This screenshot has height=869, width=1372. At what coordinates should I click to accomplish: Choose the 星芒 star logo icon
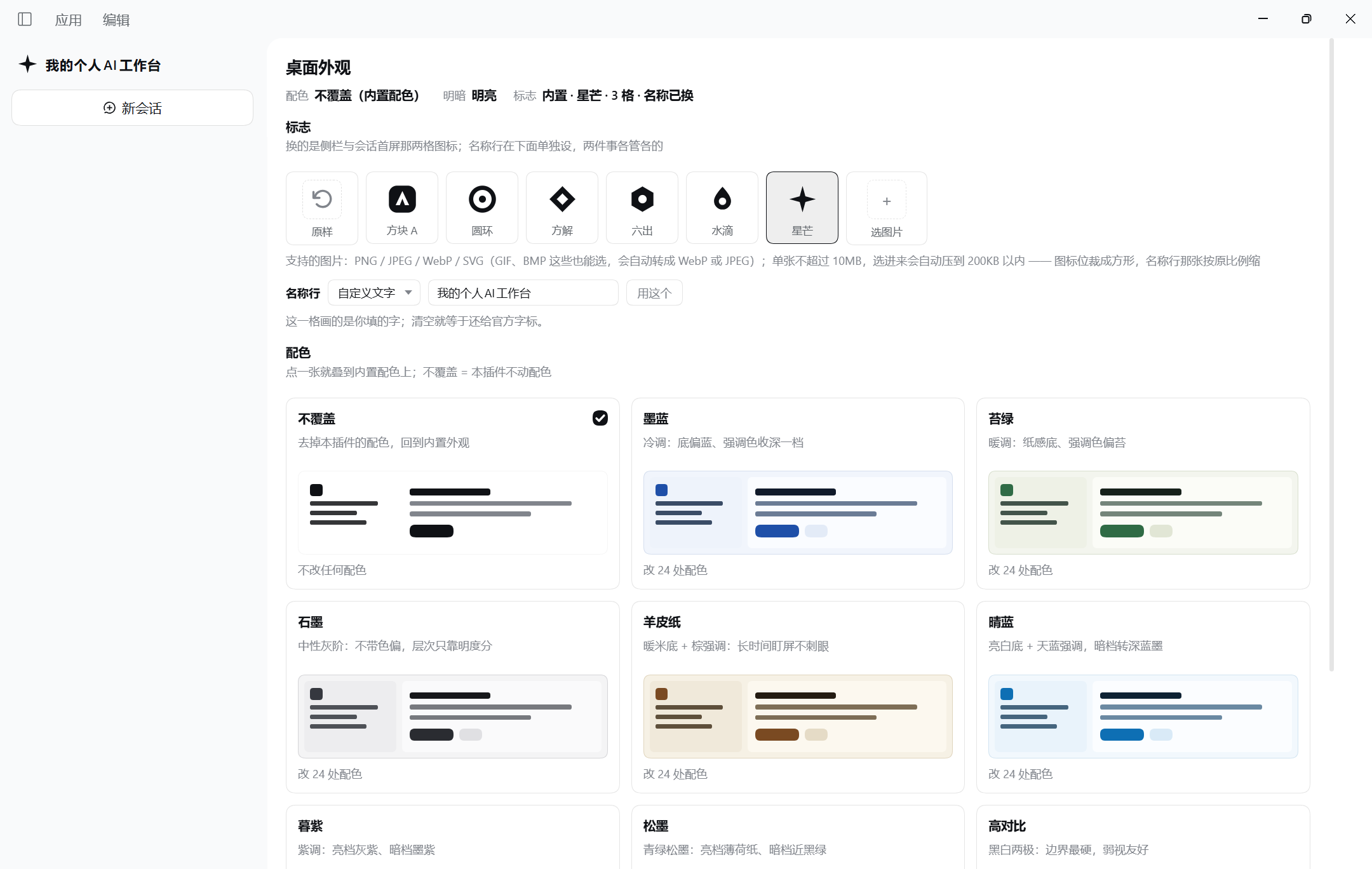[802, 208]
